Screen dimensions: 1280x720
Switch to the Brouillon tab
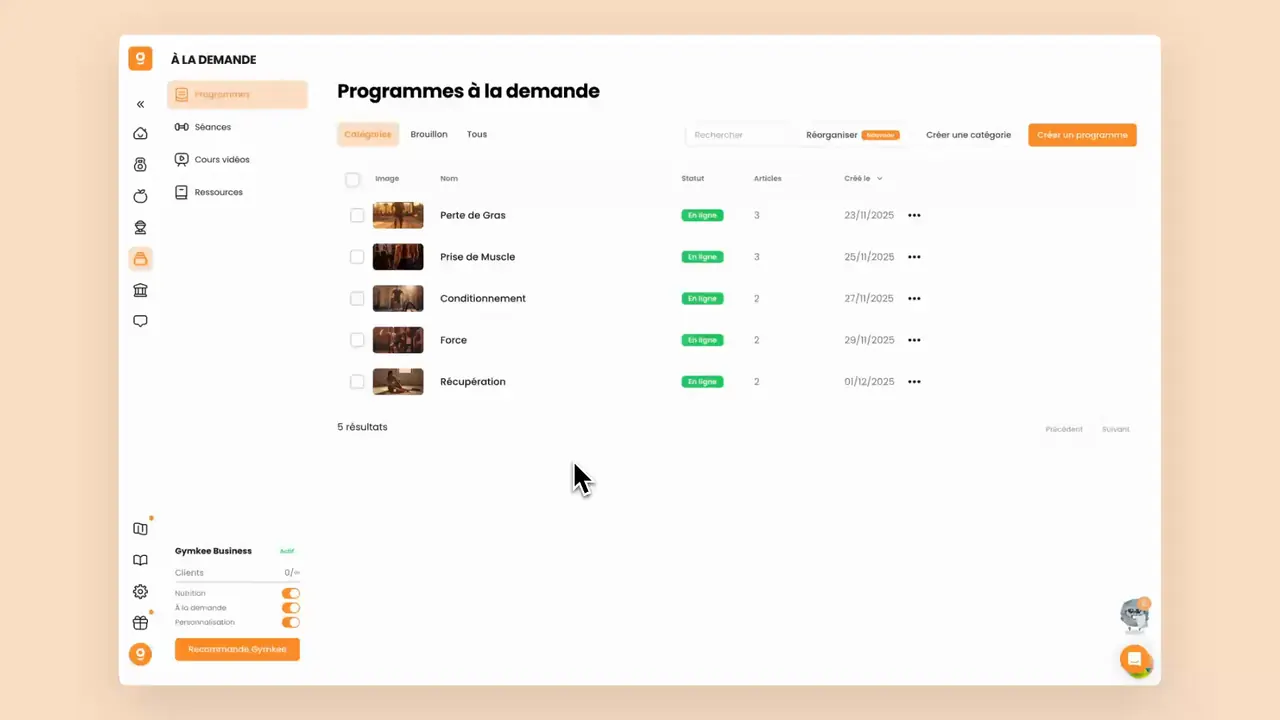click(429, 134)
